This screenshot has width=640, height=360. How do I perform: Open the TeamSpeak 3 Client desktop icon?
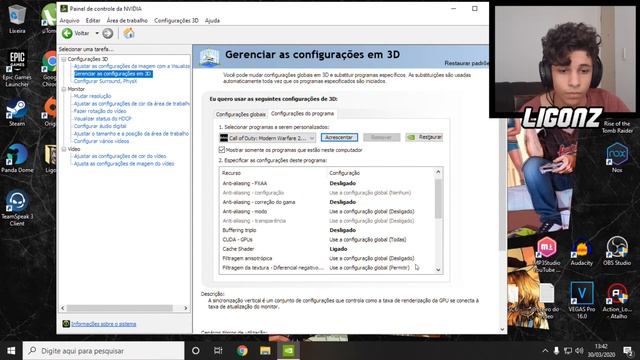[17, 208]
